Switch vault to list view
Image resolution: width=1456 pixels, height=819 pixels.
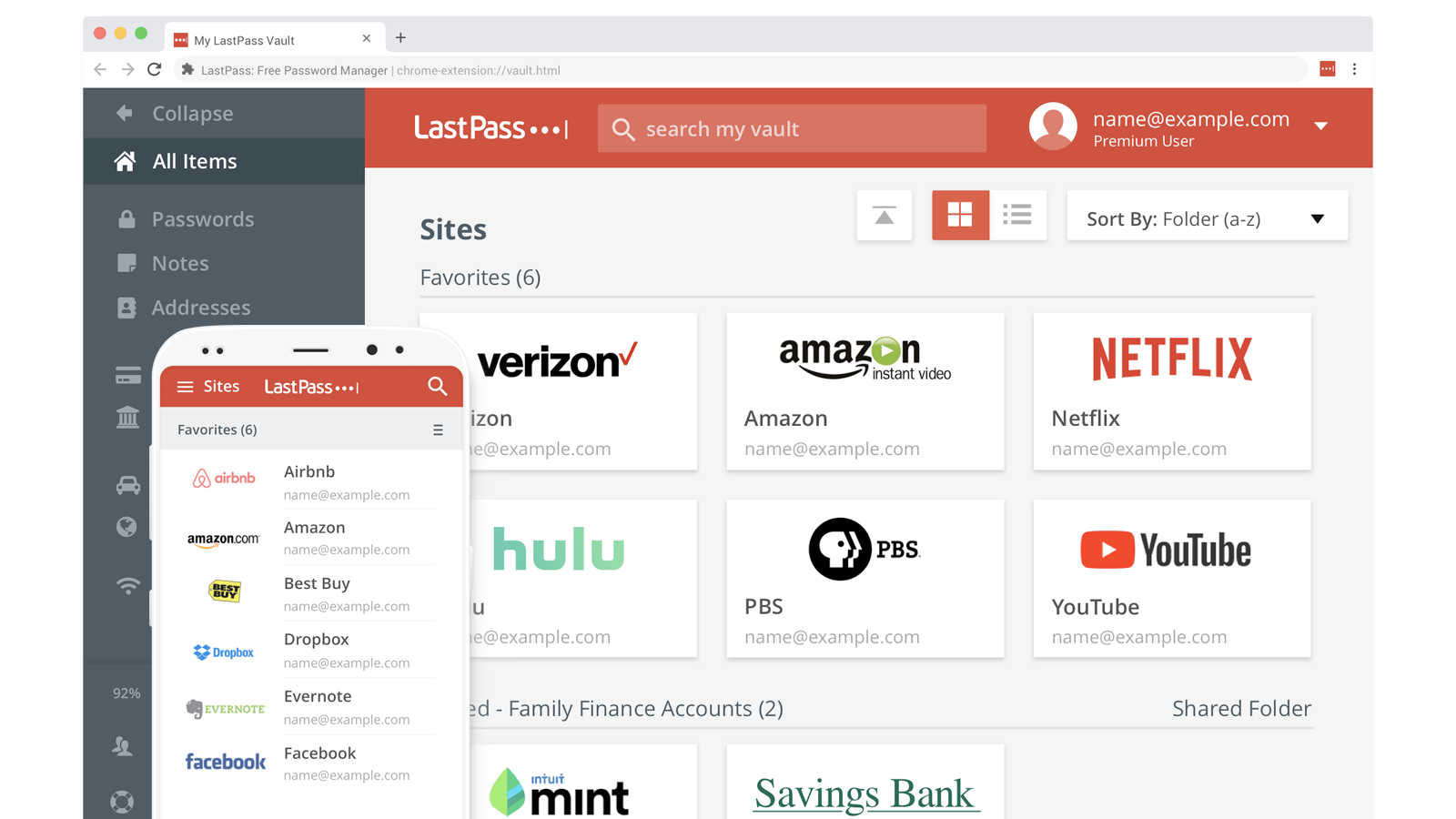(x=1017, y=216)
